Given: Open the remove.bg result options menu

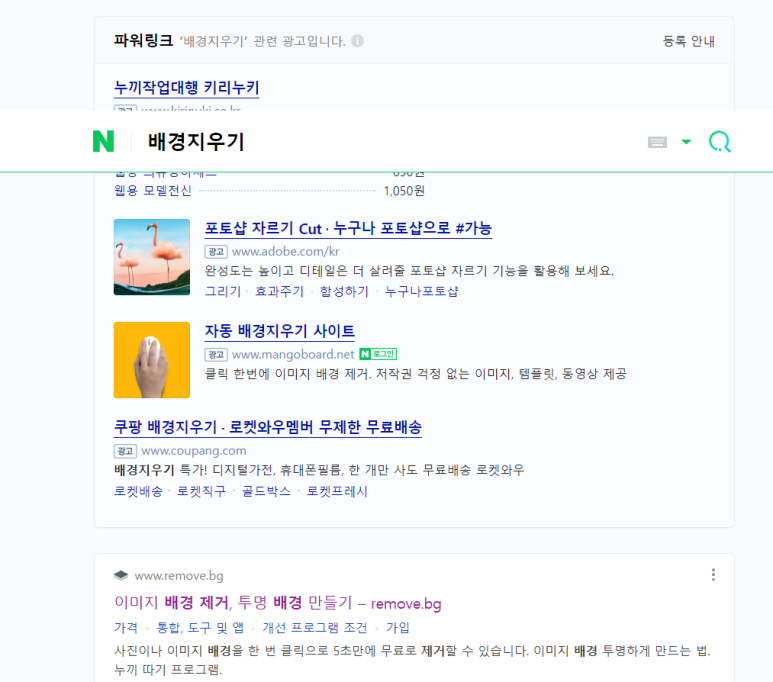Looking at the screenshot, I should point(713,574).
